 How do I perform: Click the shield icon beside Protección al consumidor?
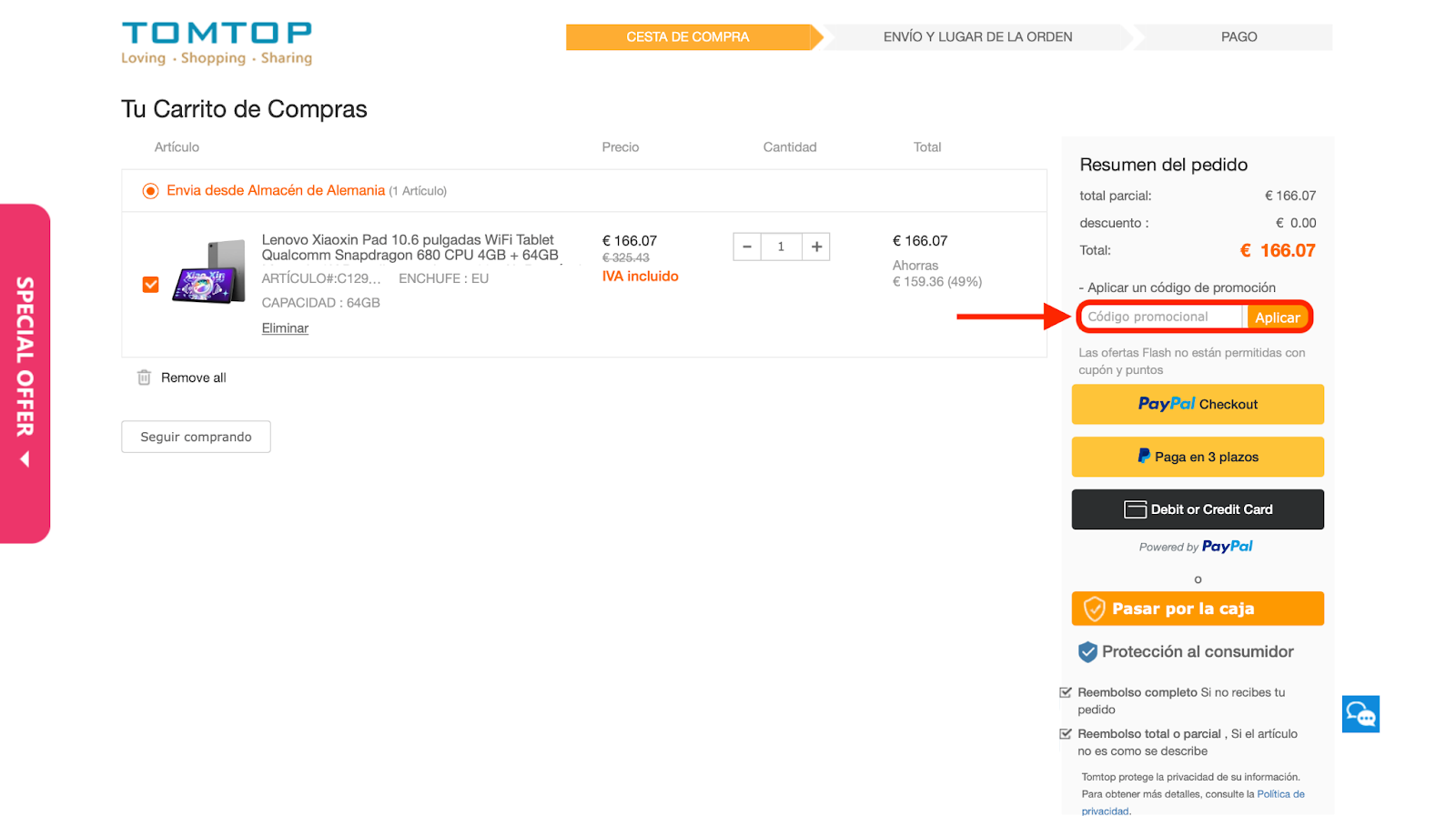[1087, 651]
